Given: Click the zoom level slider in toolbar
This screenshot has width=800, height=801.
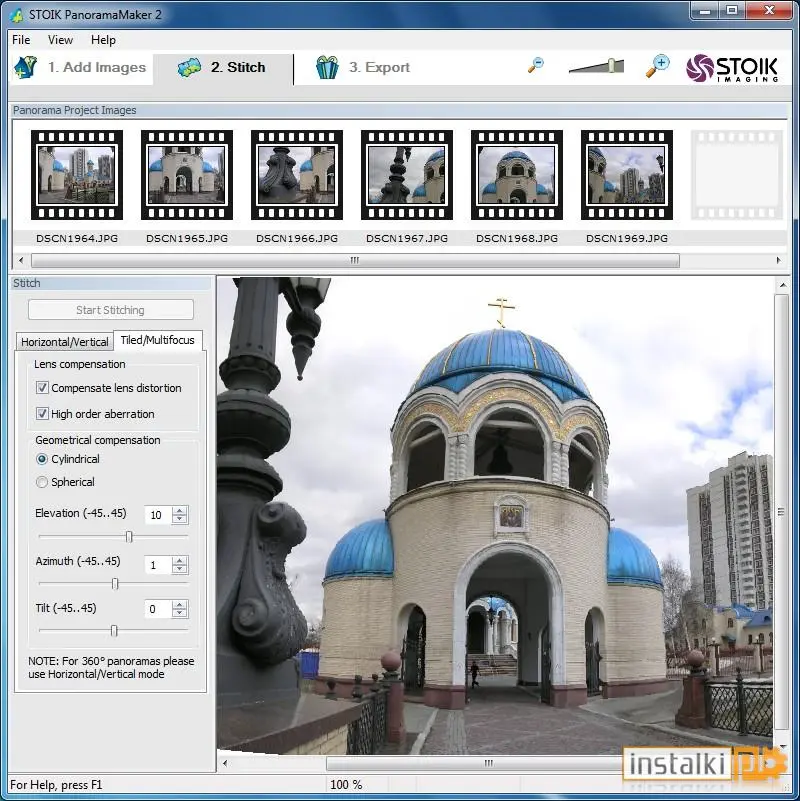Looking at the screenshot, I should [597, 66].
